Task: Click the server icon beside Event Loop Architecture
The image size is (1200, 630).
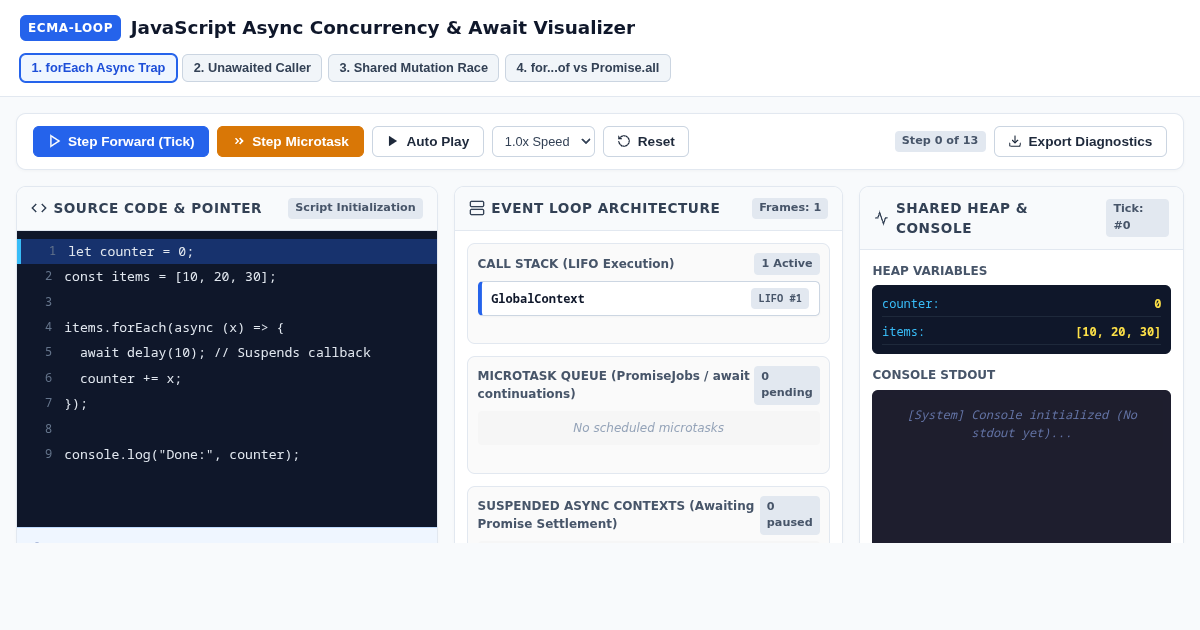Action: (x=477, y=208)
